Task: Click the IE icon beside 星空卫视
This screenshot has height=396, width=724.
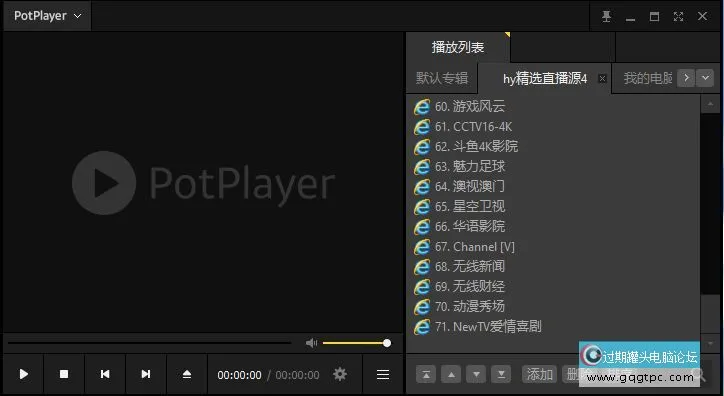Action: click(x=422, y=206)
